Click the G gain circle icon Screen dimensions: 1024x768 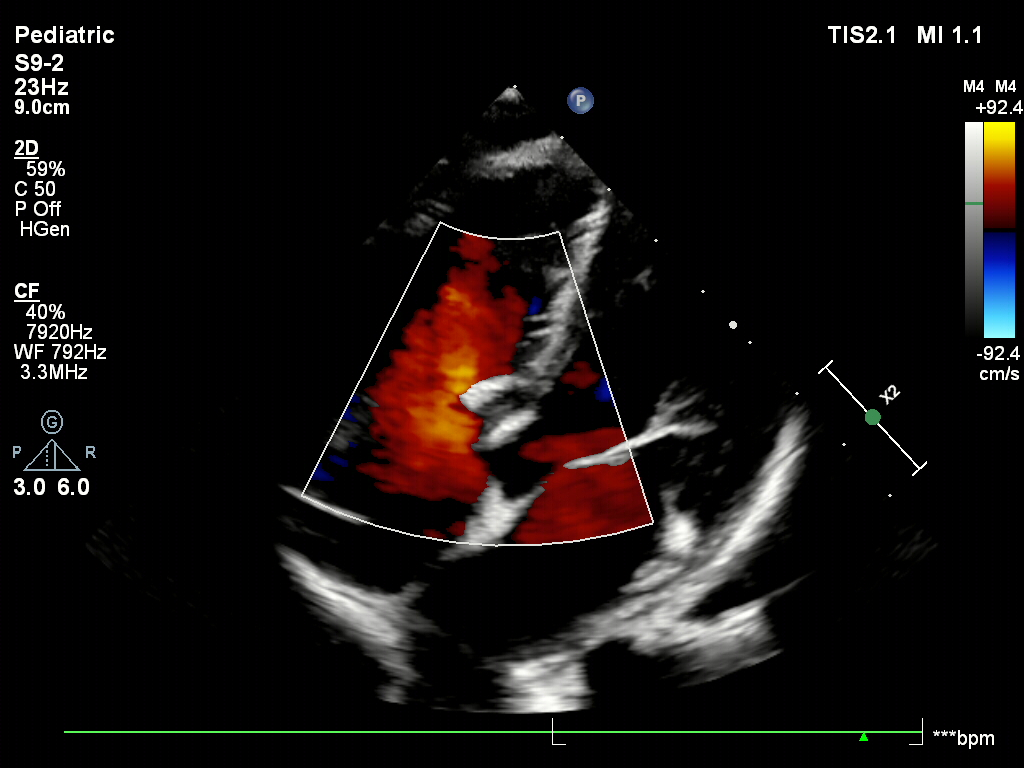pos(52,422)
